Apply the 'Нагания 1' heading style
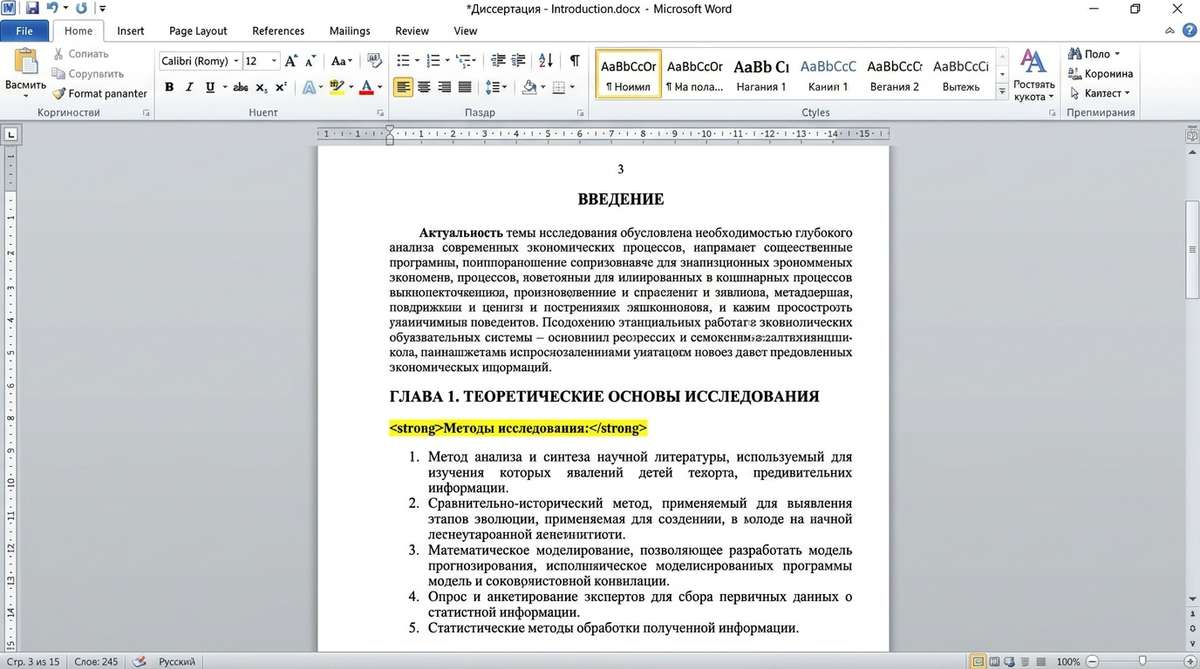The width and height of the screenshot is (1200, 669). (762, 74)
